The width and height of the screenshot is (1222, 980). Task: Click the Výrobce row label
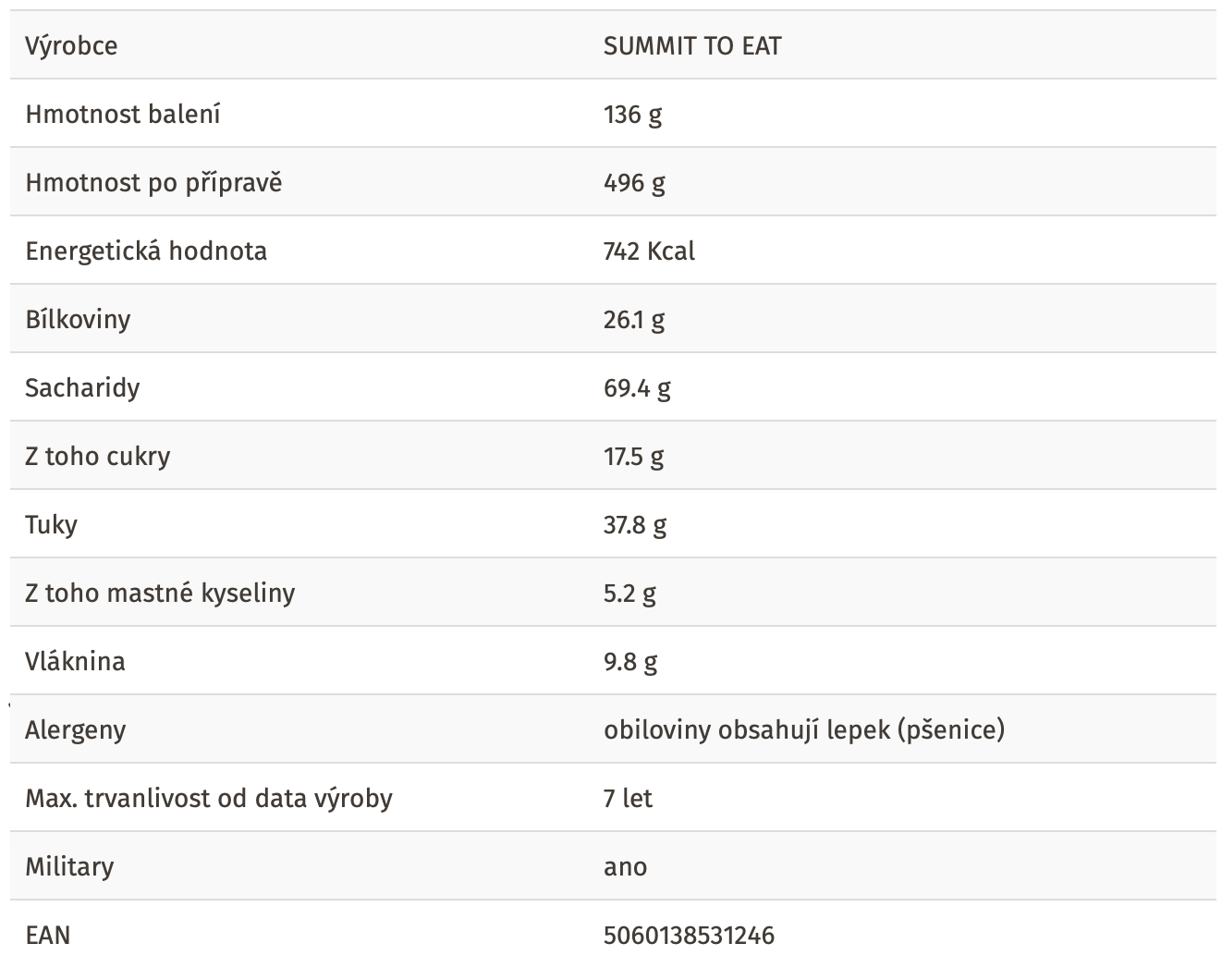coord(71,46)
